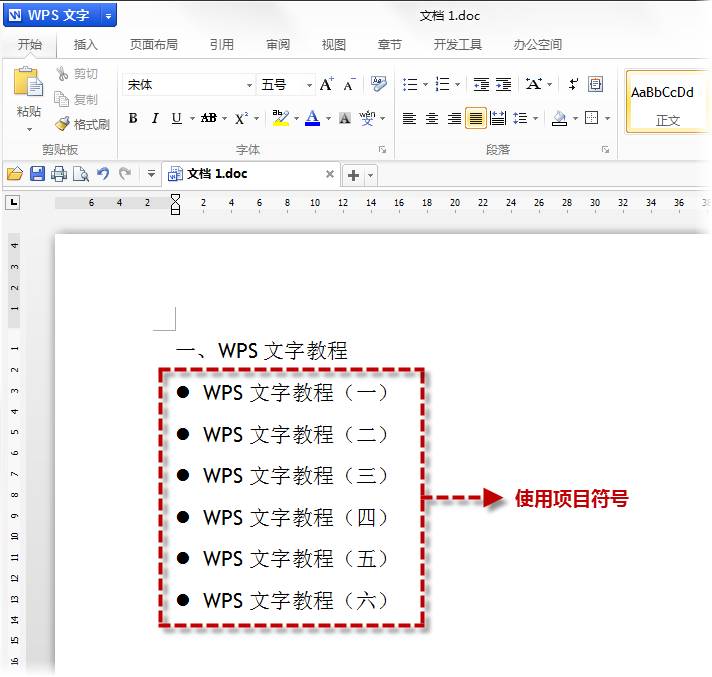The image size is (712, 677).
Task: Save the document with floppy disk icon
Action: [37, 174]
